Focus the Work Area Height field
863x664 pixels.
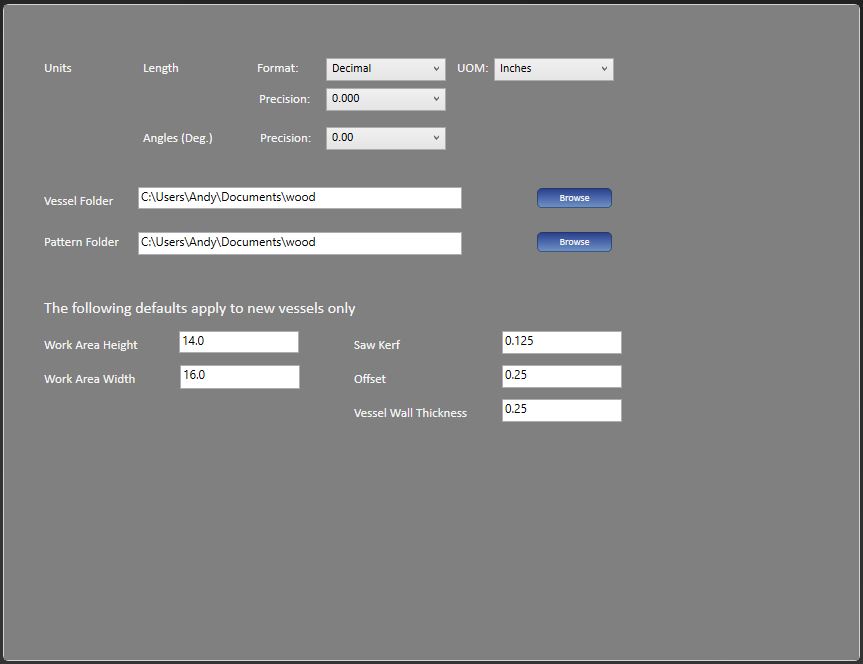pyautogui.click(x=239, y=342)
